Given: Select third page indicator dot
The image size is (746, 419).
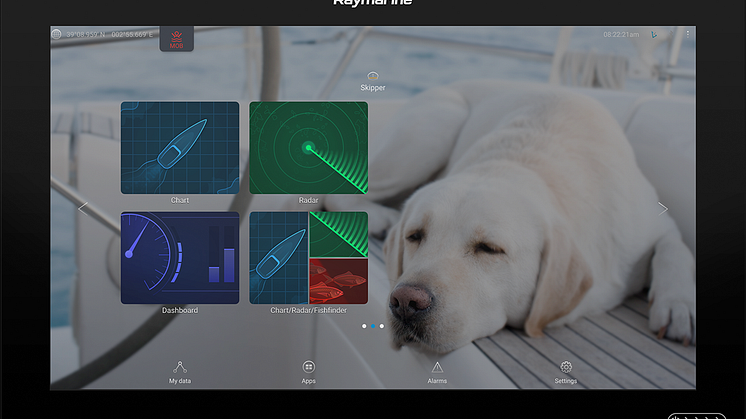Looking at the screenshot, I should [382, 326].
